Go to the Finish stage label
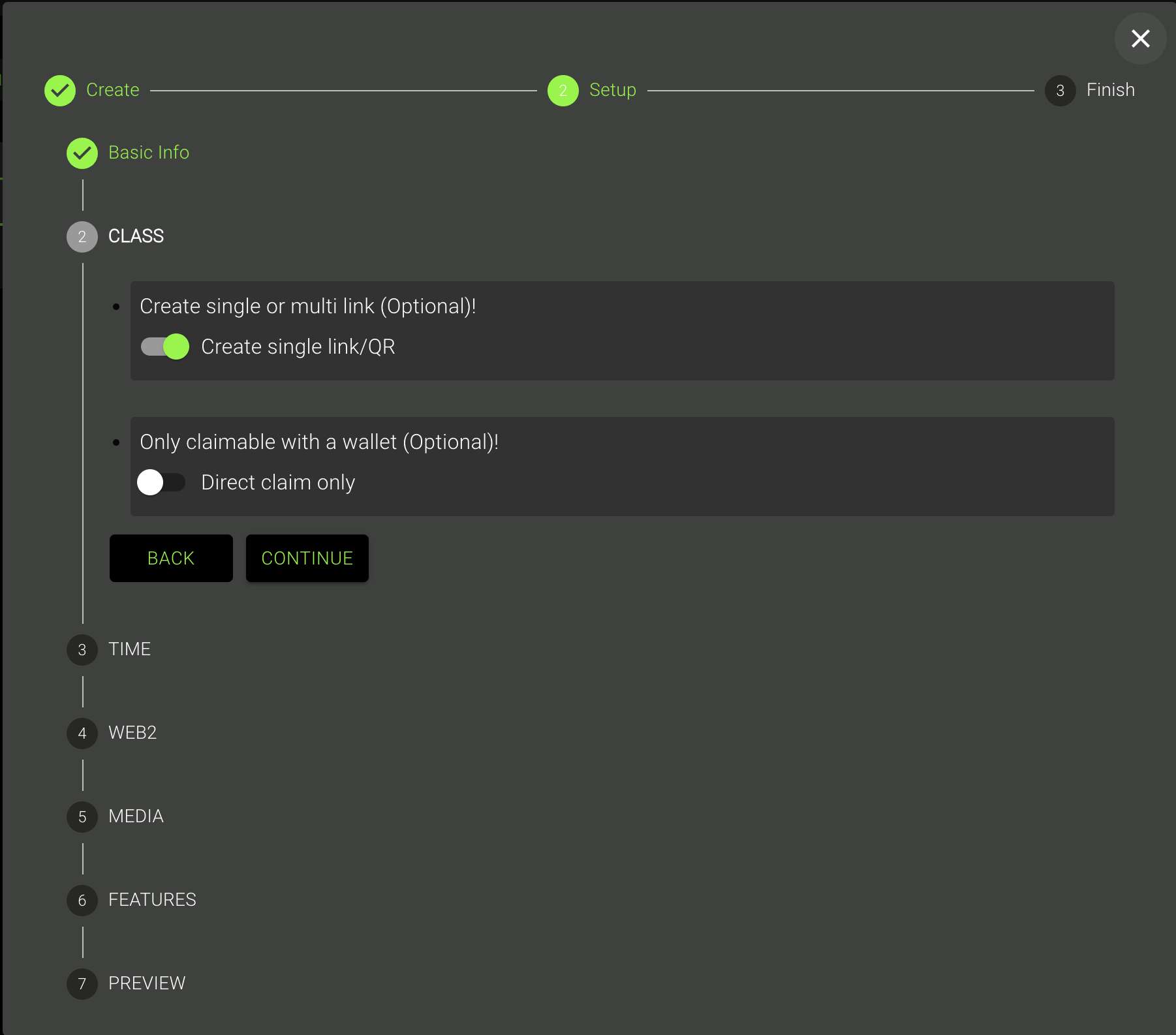 click(x=1110, y=90)
